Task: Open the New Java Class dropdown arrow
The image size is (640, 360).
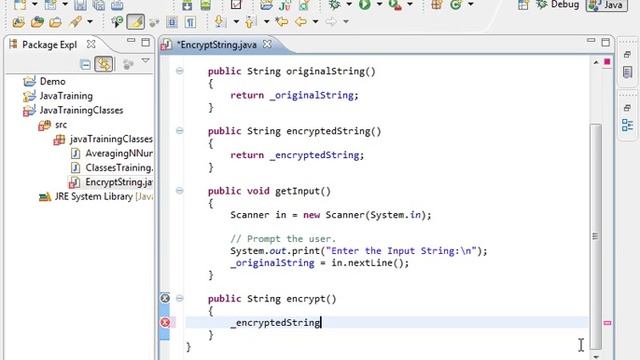Action: click(471, 4)
